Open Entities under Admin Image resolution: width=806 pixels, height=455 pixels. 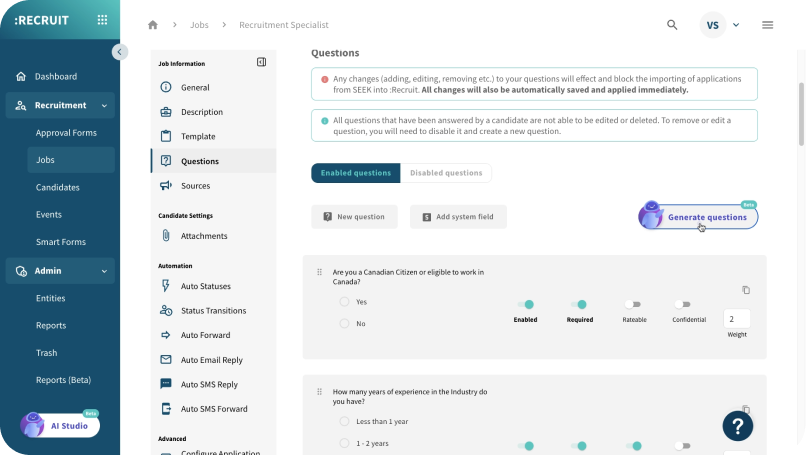pos(50,298)
